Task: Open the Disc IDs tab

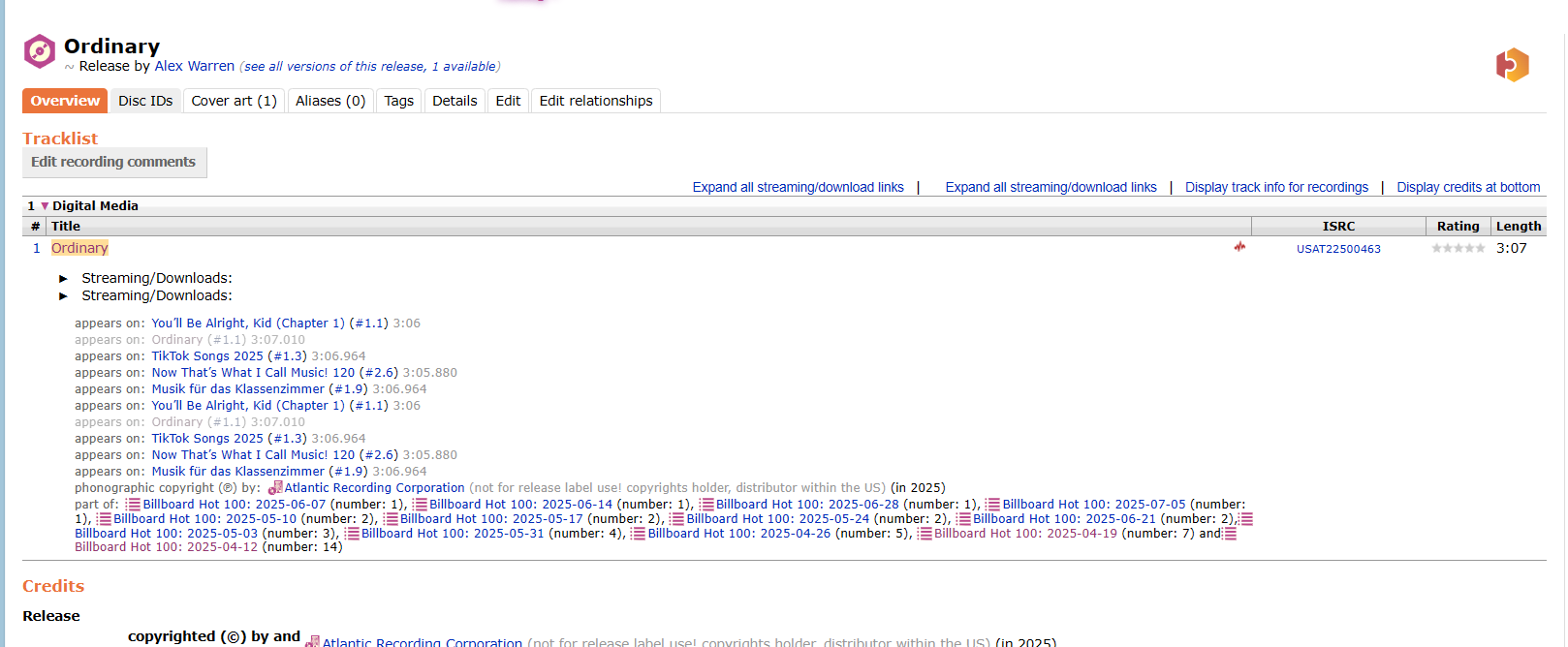Action: click(x=145, y=101)
